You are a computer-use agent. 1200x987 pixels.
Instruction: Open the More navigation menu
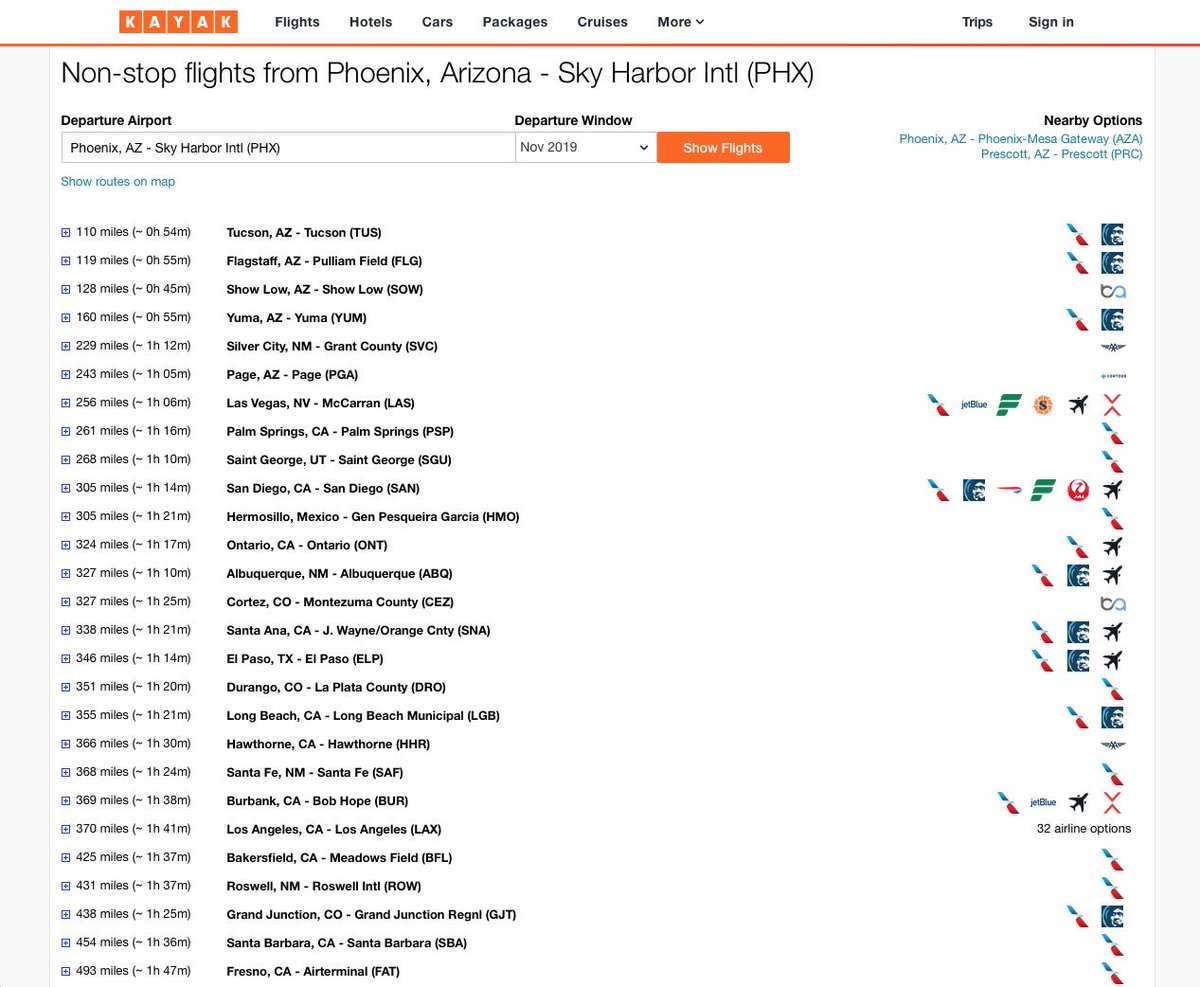pyautogui.click(x=680, y=22)
